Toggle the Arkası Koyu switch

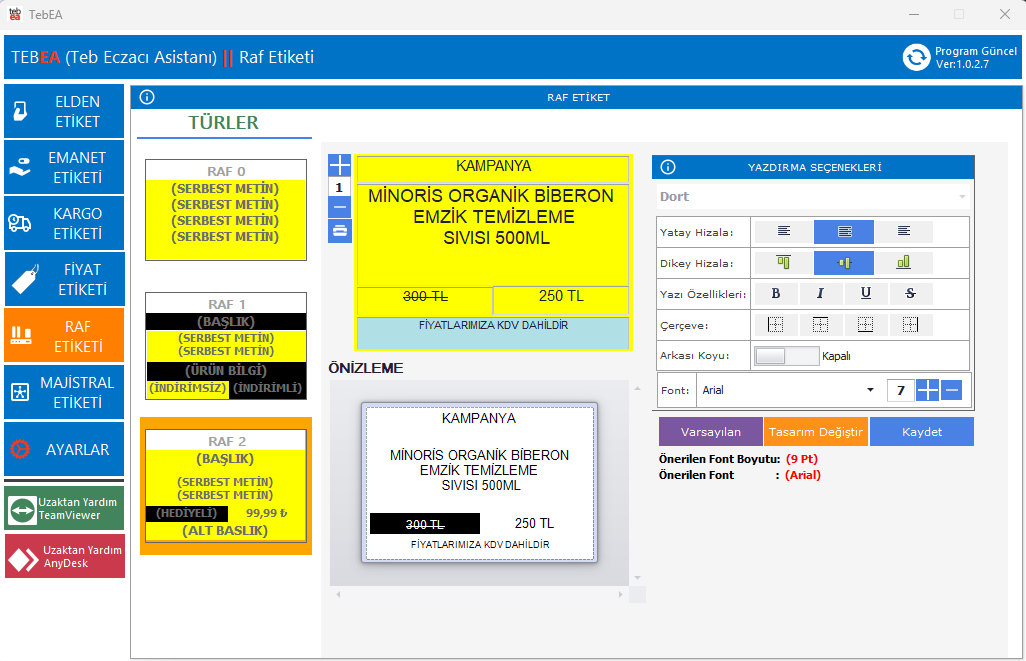(x=786, y=356)
